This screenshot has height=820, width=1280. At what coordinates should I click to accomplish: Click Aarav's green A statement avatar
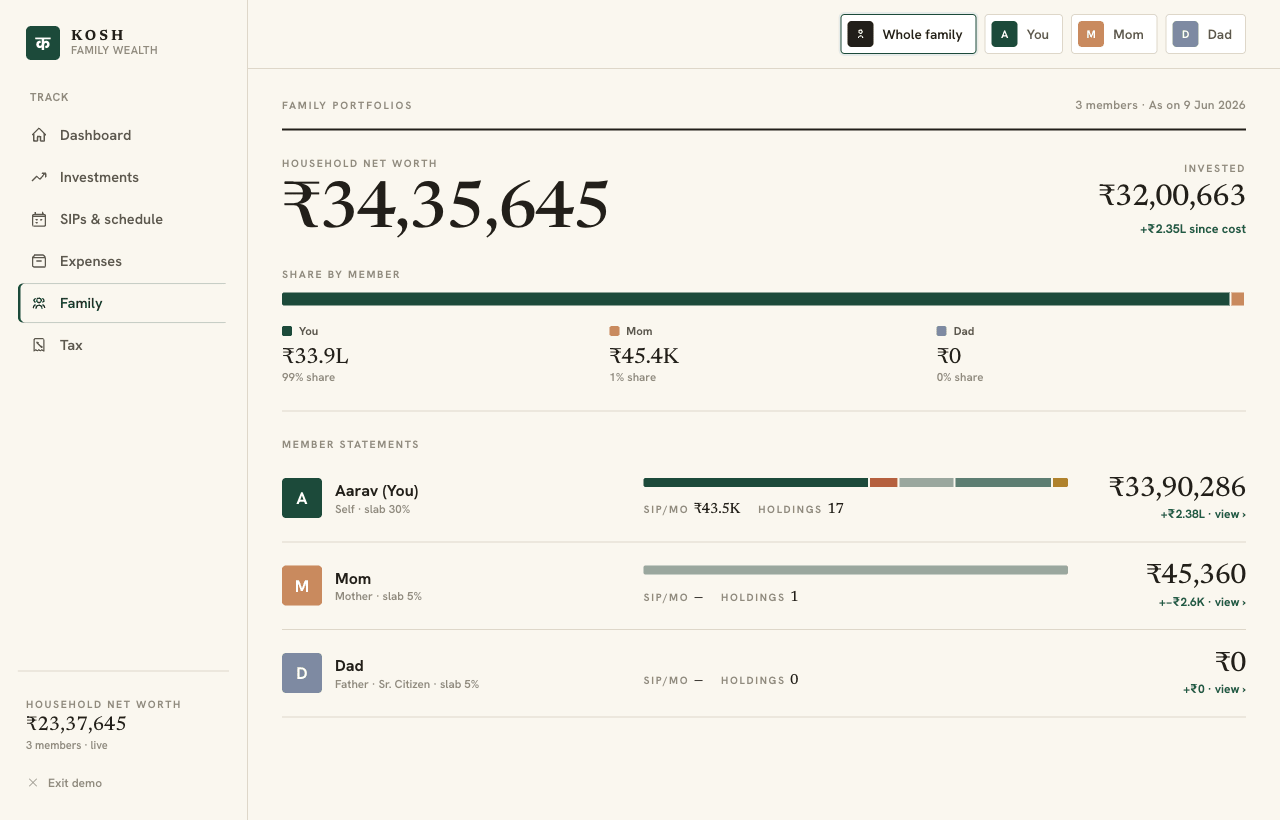(302, 498)
